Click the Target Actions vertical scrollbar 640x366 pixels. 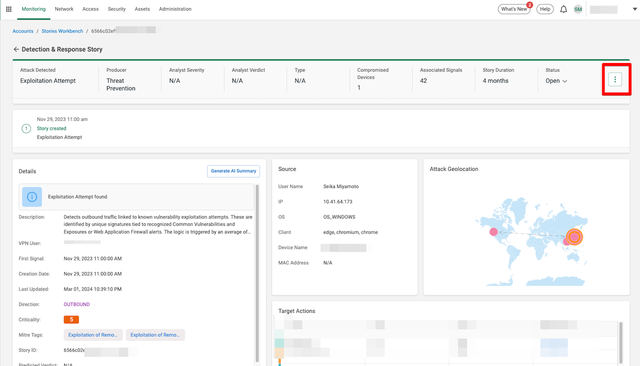tap(621, 342)
